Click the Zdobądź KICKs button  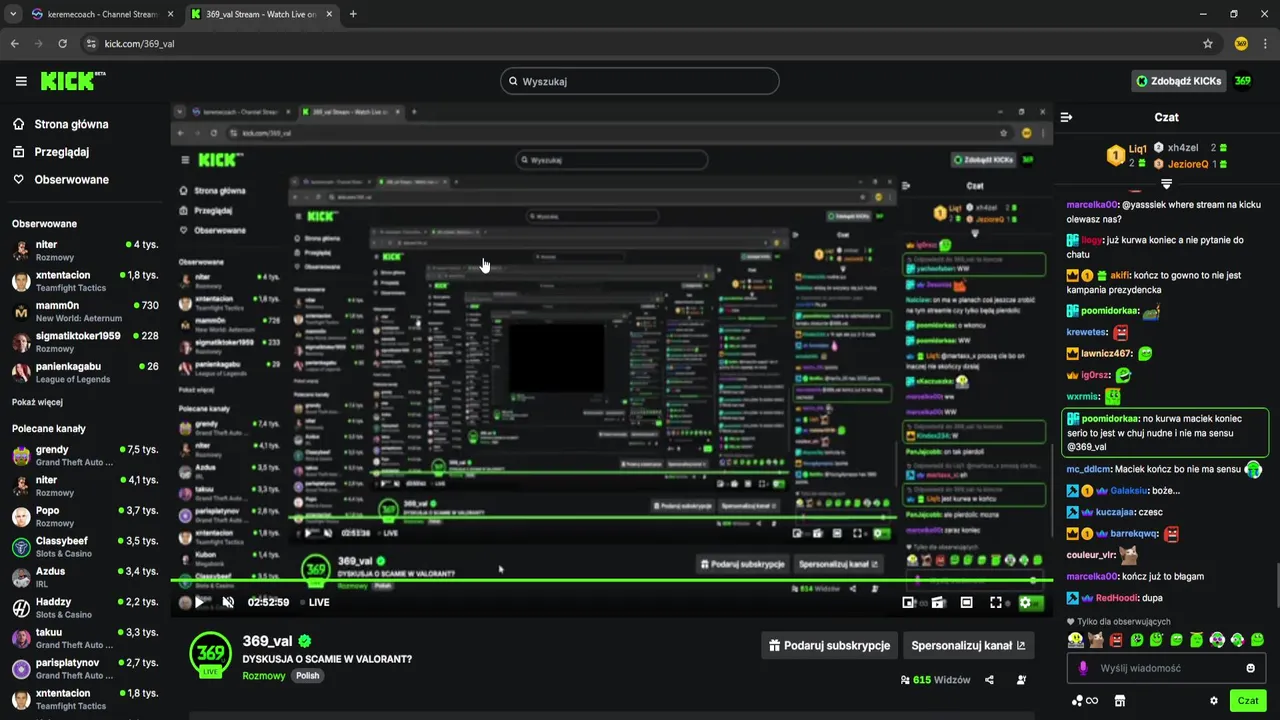tap(1180, 81)
